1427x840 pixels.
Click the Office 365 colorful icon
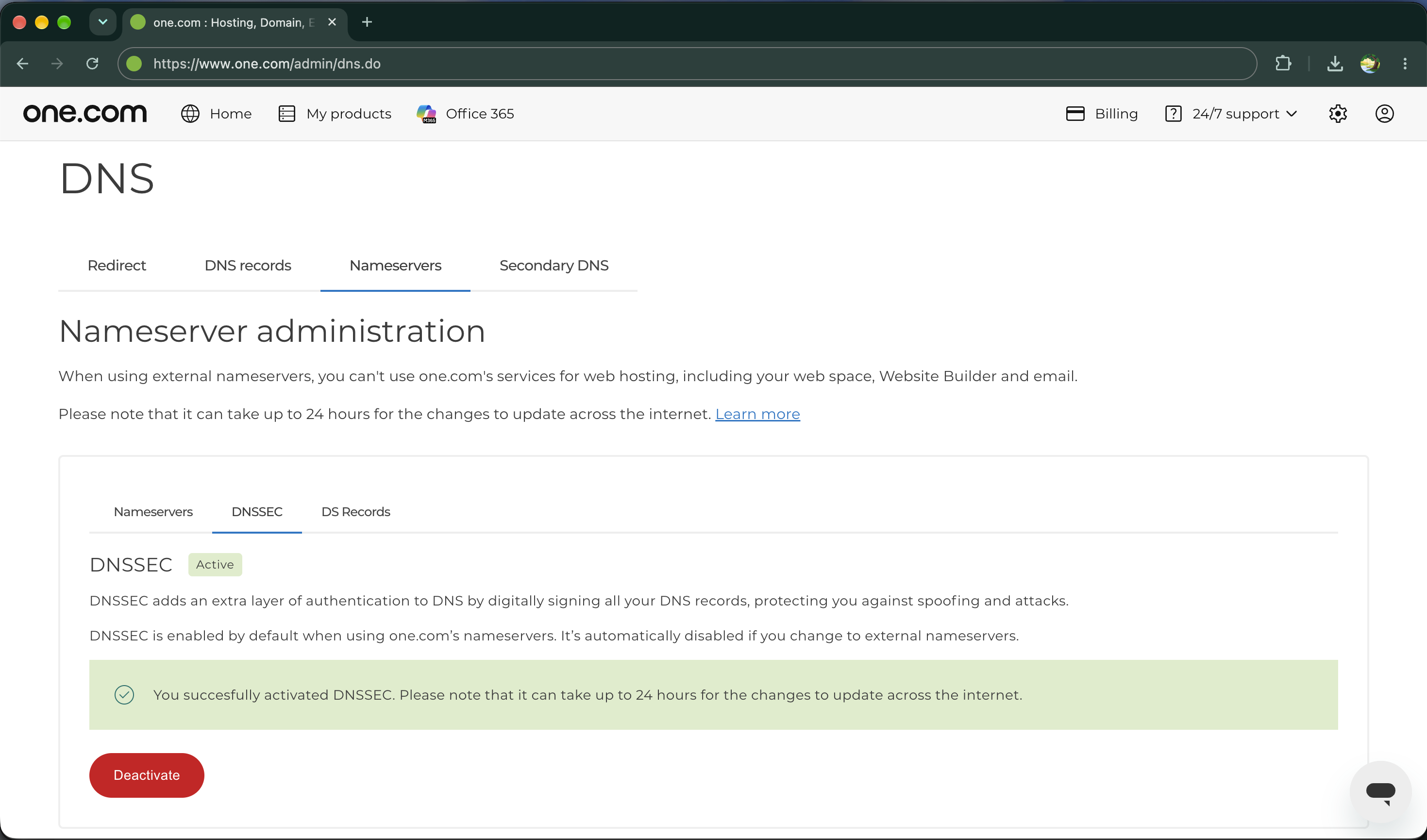pos(426,114)
